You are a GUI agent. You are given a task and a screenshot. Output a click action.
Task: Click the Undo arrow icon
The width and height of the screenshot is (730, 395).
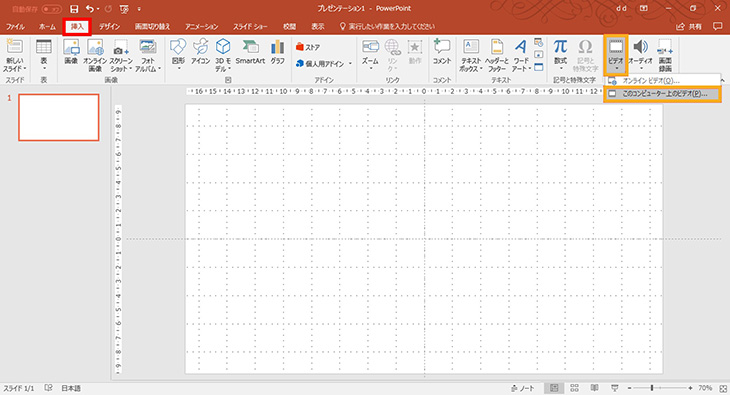(x=90, y=9)
